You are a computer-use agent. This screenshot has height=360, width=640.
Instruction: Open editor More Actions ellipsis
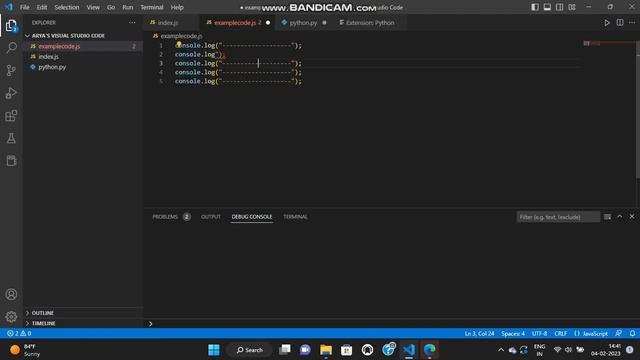(632, 23)
